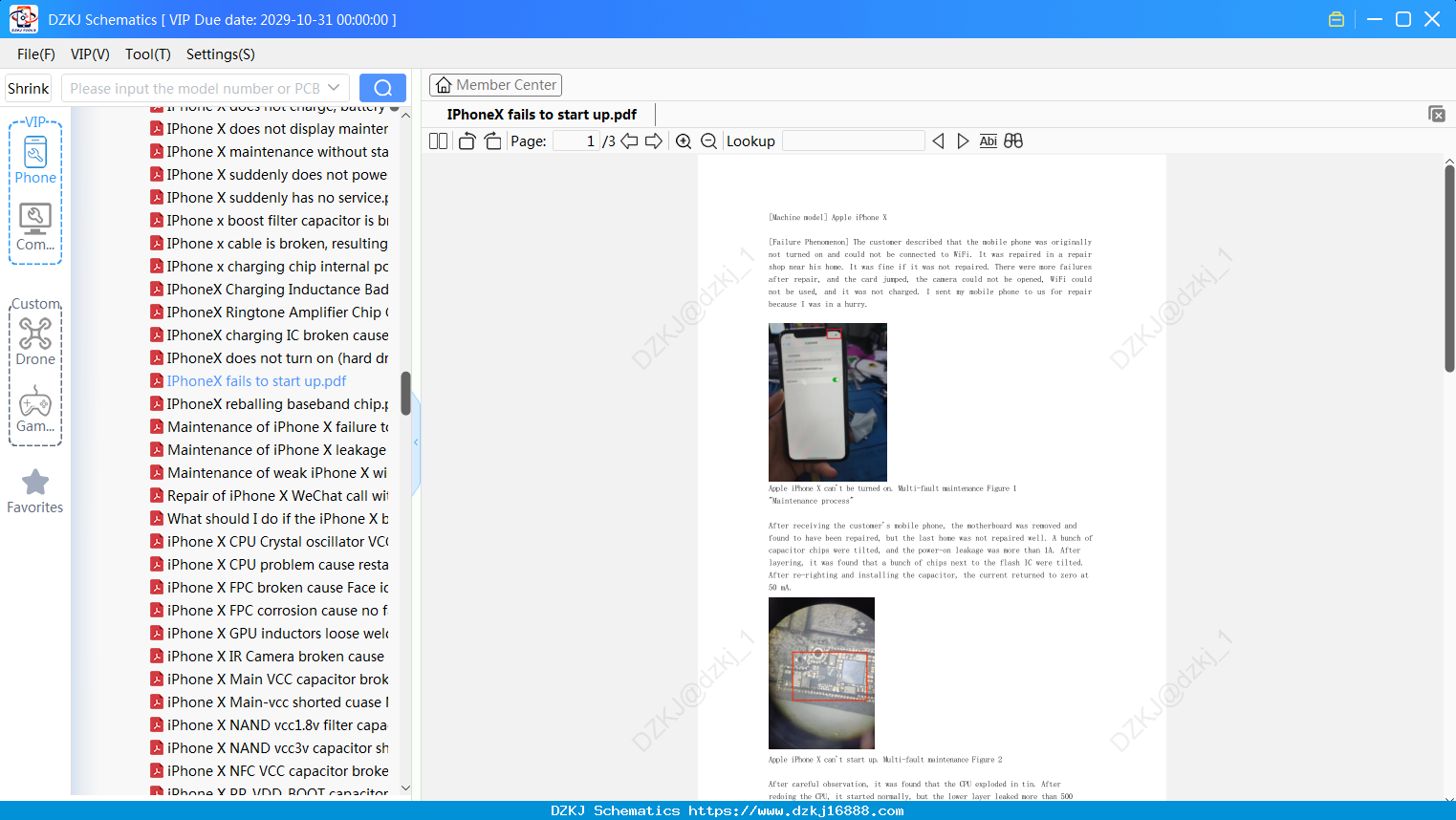
Task: Open 'IPhoneX Ringtone Amplifier Chip' file
Action: pos(270,313)
